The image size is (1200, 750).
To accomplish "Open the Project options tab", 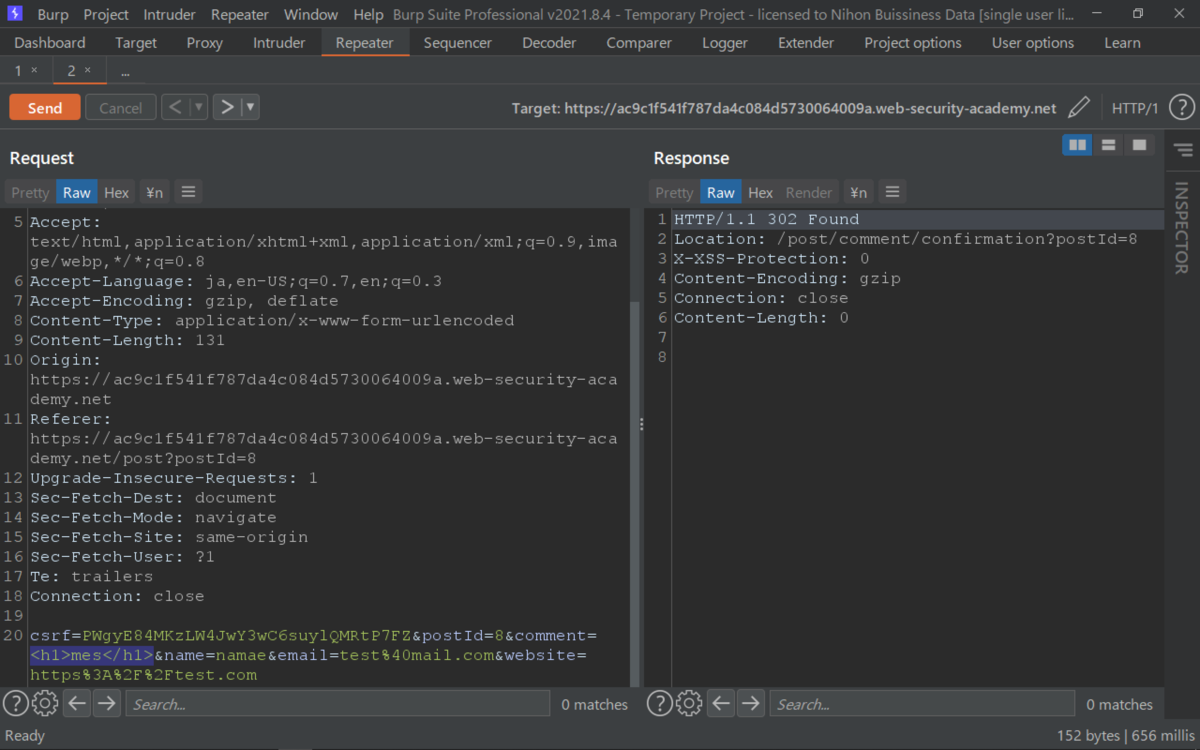I will pos(913,43).
